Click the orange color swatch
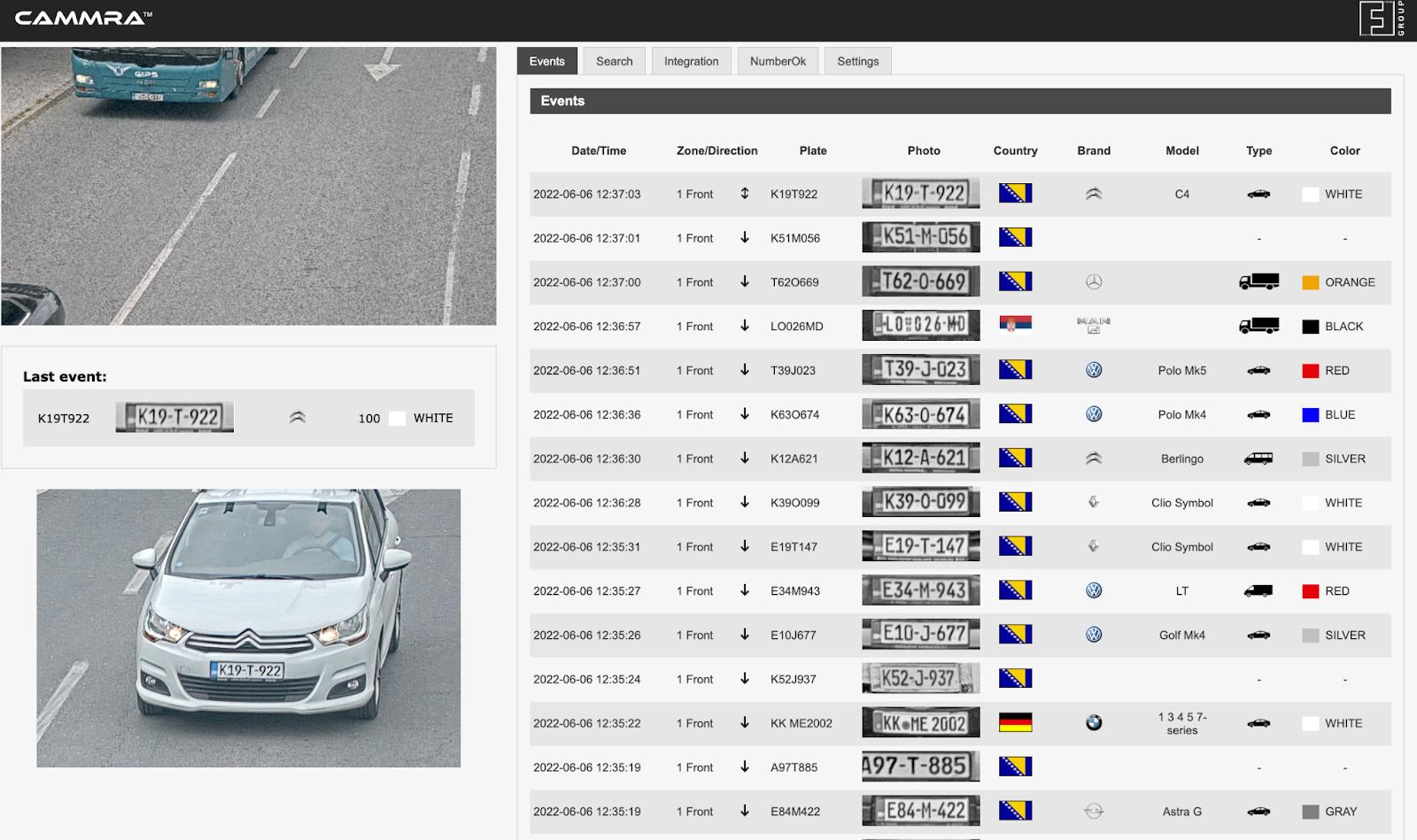The image size is (1417, 840). 1311,282
